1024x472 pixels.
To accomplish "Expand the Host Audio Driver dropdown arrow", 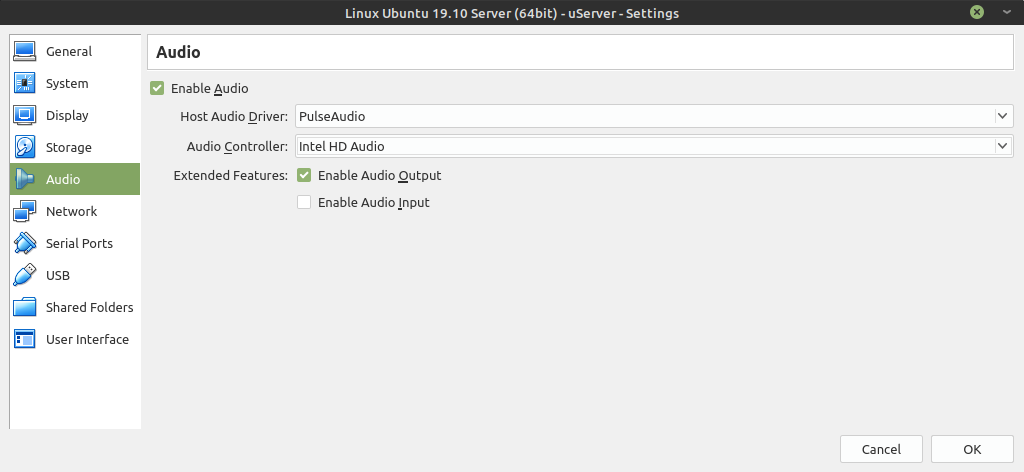I will [x=1002, y=116].
